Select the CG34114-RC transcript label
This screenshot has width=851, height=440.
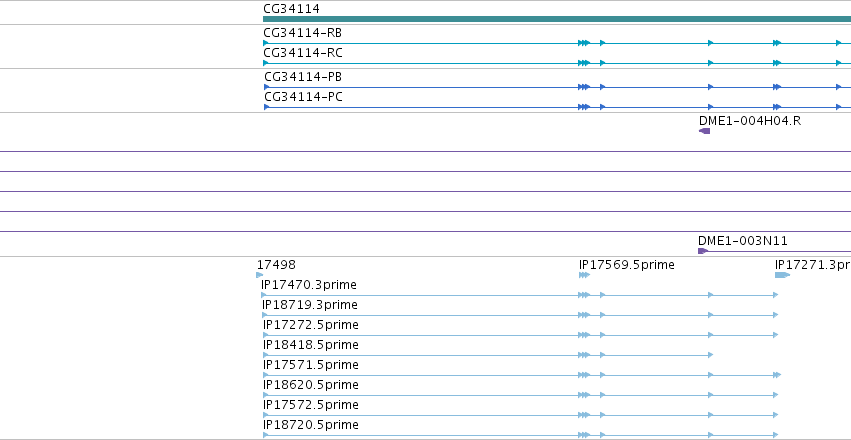303,53
